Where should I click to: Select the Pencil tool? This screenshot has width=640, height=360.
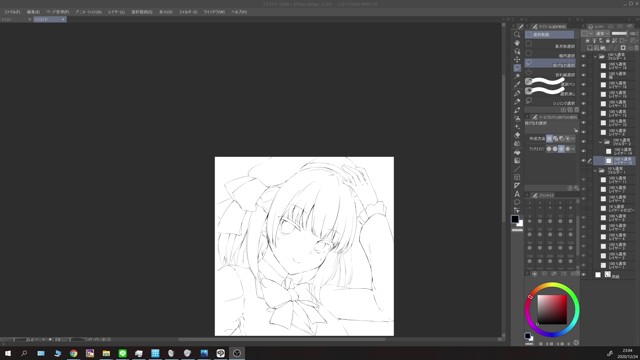[517, 102]
